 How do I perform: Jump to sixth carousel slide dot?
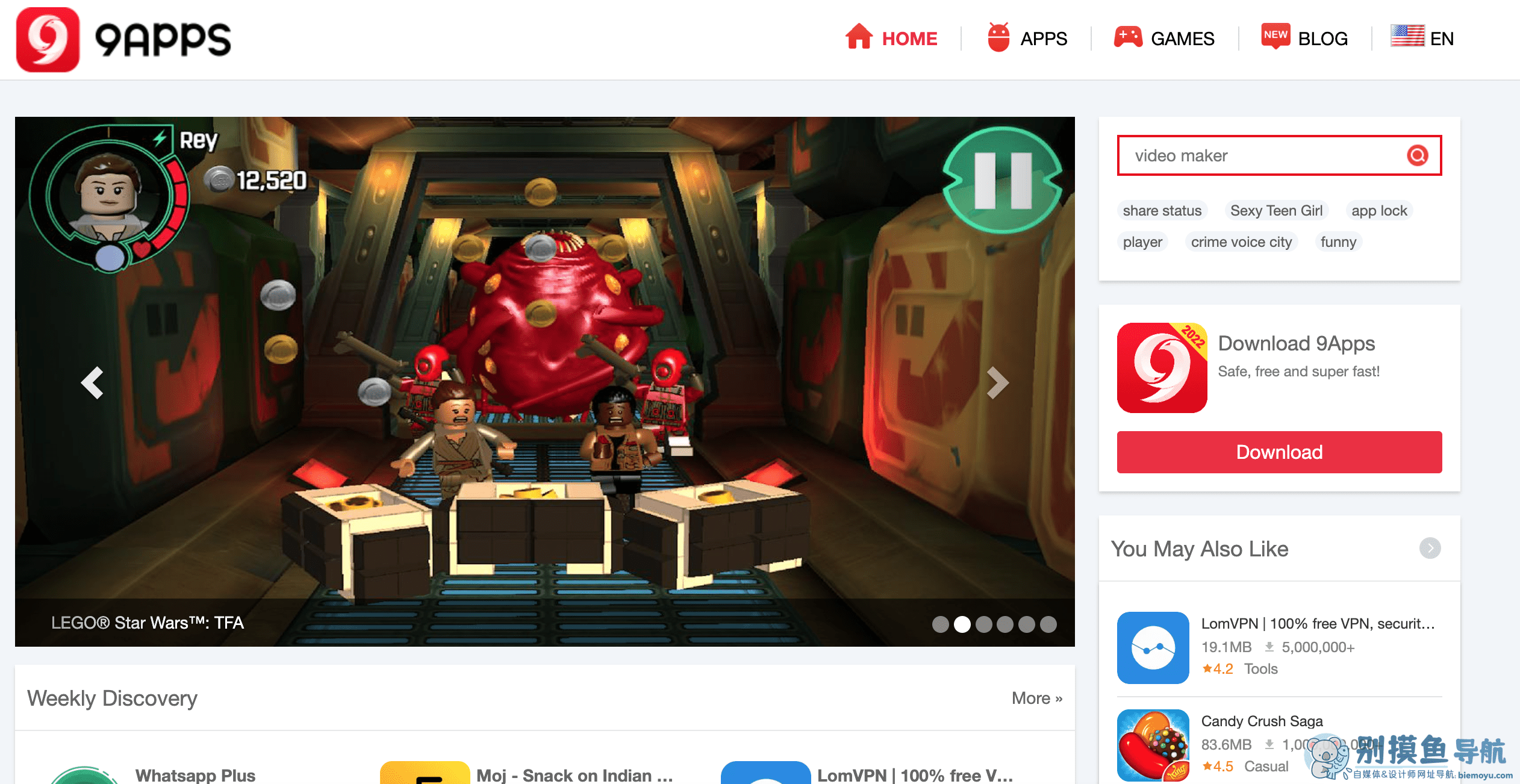tap(1048, 624)
